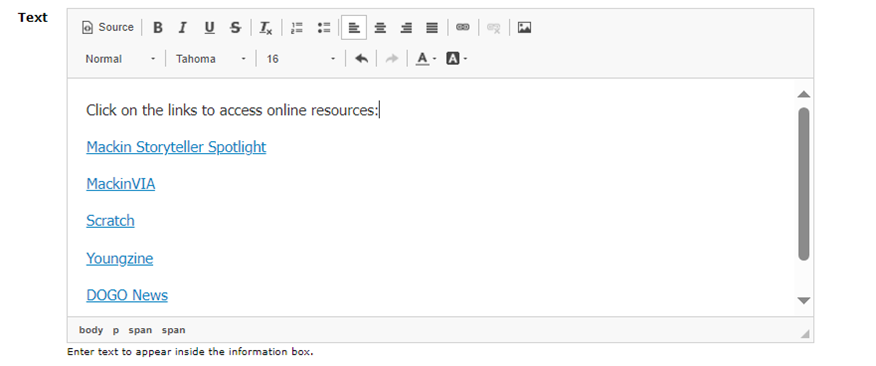The height and width of the screenshot is (366, 876).
Task: Center align the text
Action: pyautogui.click(x=380, y=27)
